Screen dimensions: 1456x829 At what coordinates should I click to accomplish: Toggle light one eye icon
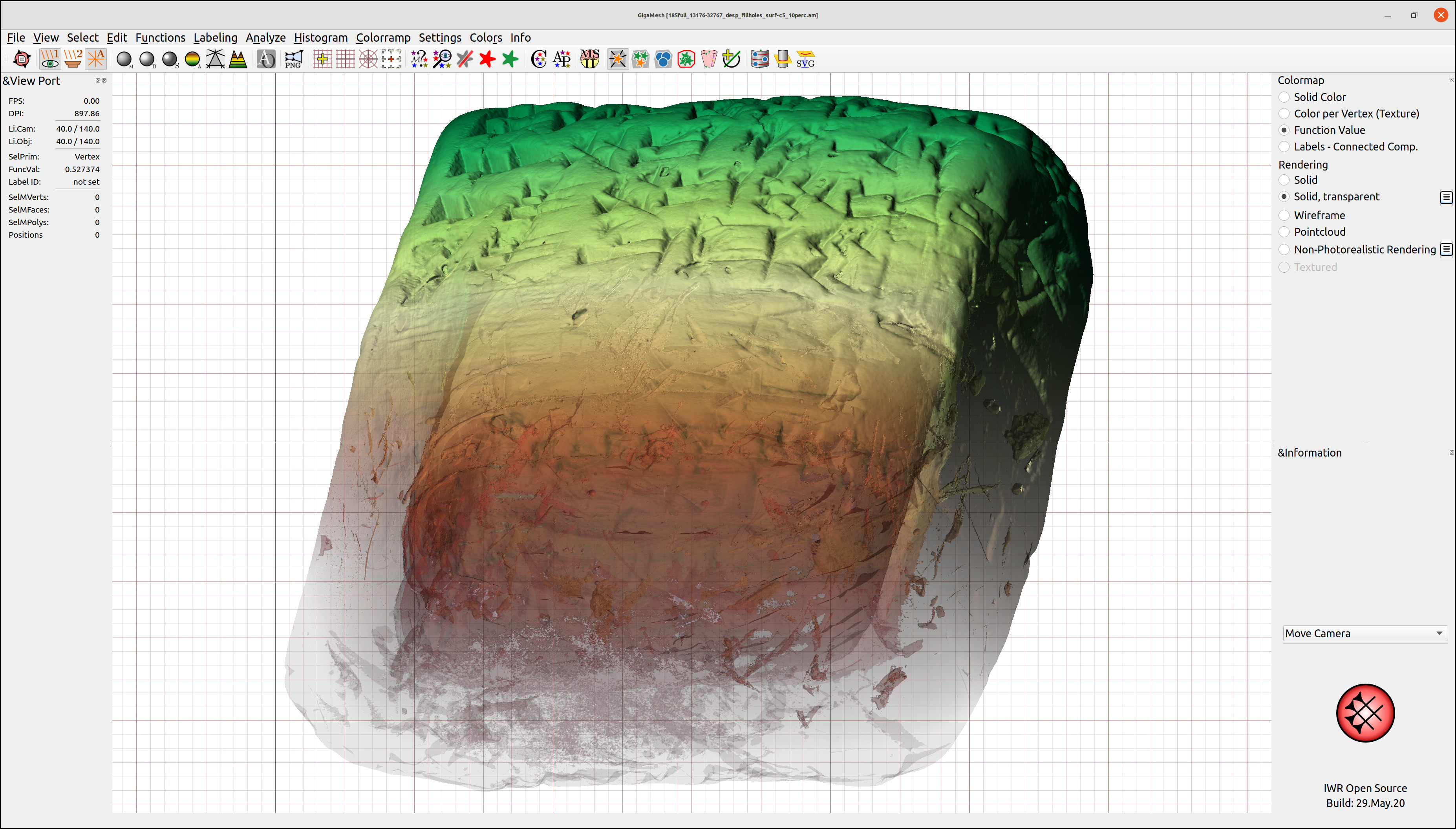tap(49, 59)
